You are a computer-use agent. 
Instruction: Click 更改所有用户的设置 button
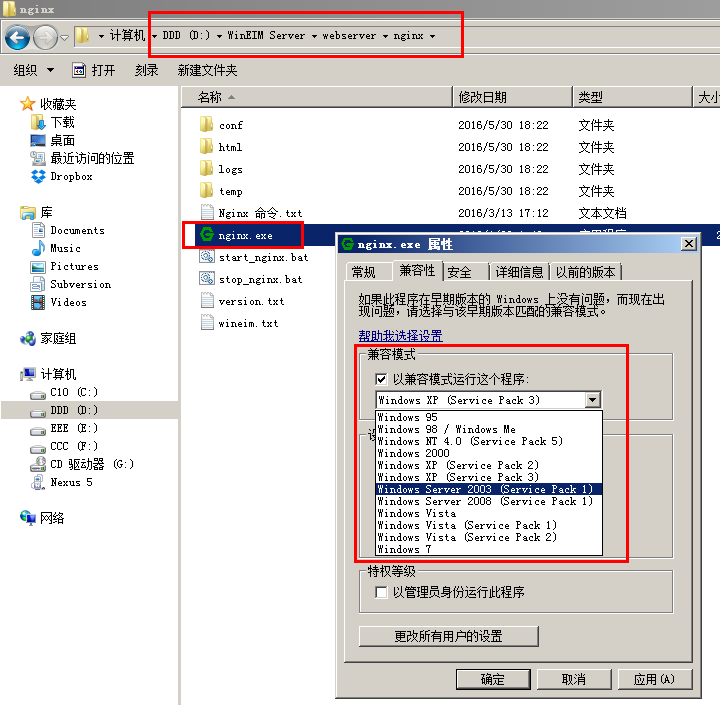(x=448, y=636)
